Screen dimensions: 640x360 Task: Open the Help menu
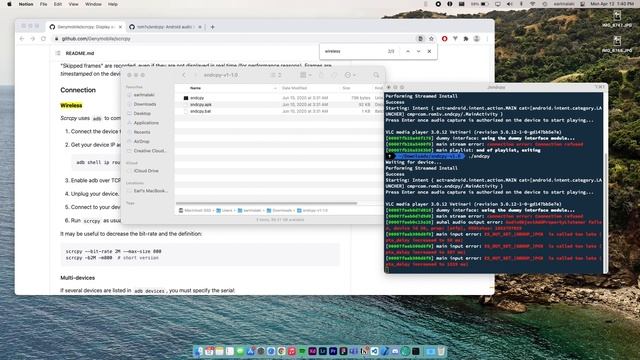pos(113,4)
